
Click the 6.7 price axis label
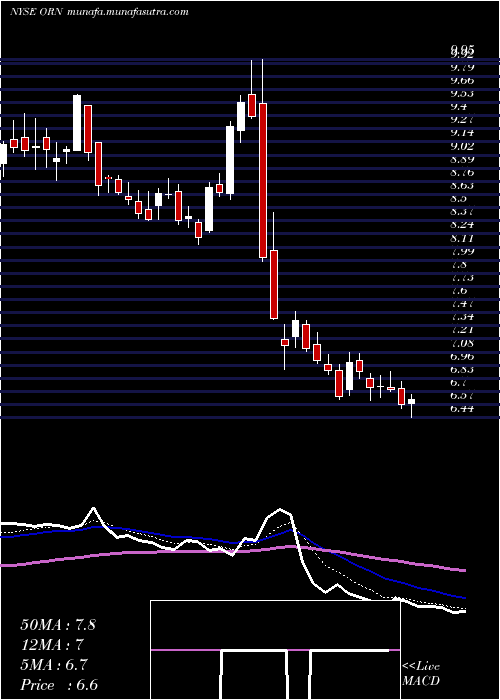click(x=458, y=383)
